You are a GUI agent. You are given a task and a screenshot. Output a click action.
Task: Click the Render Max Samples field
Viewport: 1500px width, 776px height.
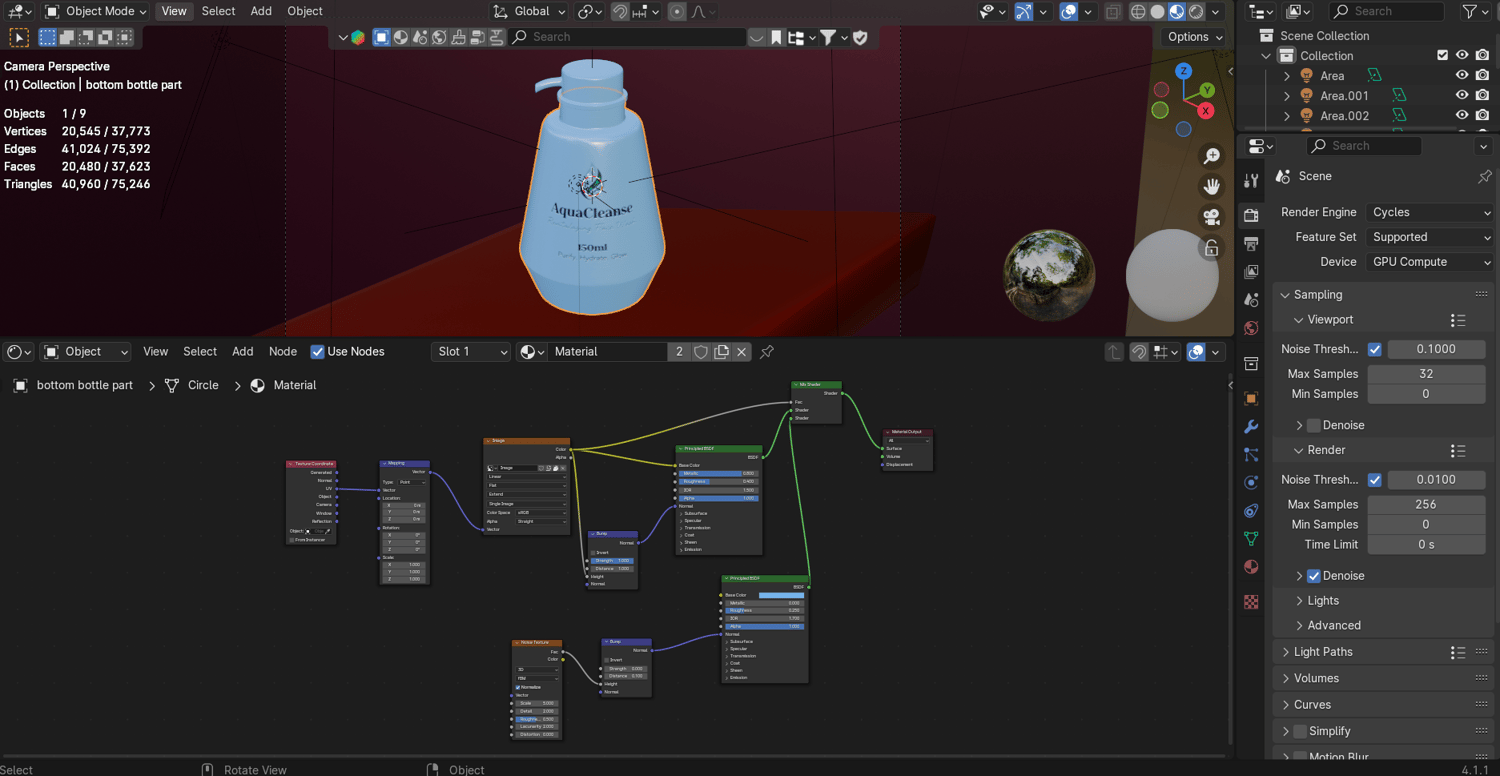click(x=1426, y=505)
